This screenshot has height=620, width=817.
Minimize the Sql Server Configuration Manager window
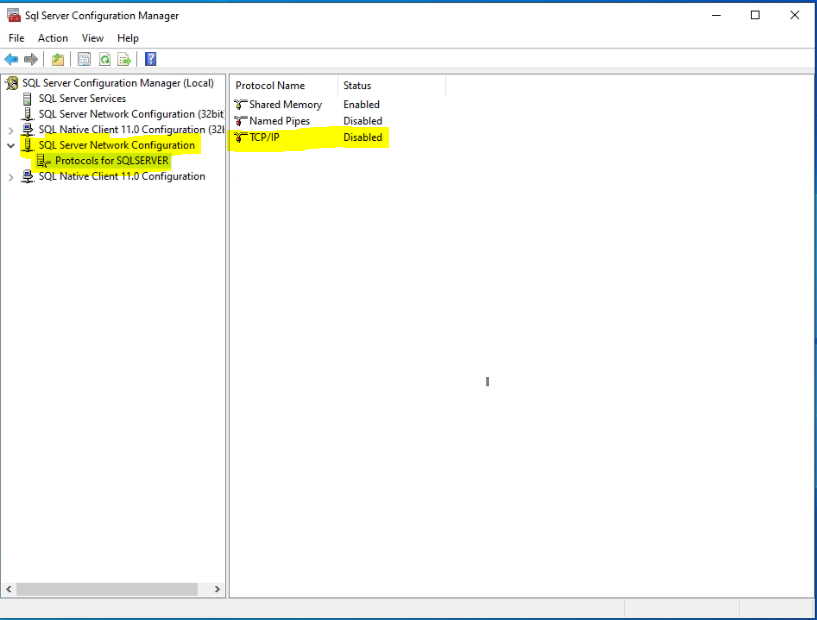tap(716, 15)
